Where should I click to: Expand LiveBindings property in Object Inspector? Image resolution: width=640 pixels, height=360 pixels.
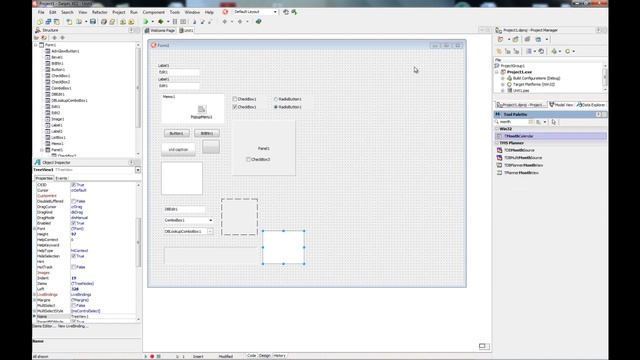click(x=35, y=294)
